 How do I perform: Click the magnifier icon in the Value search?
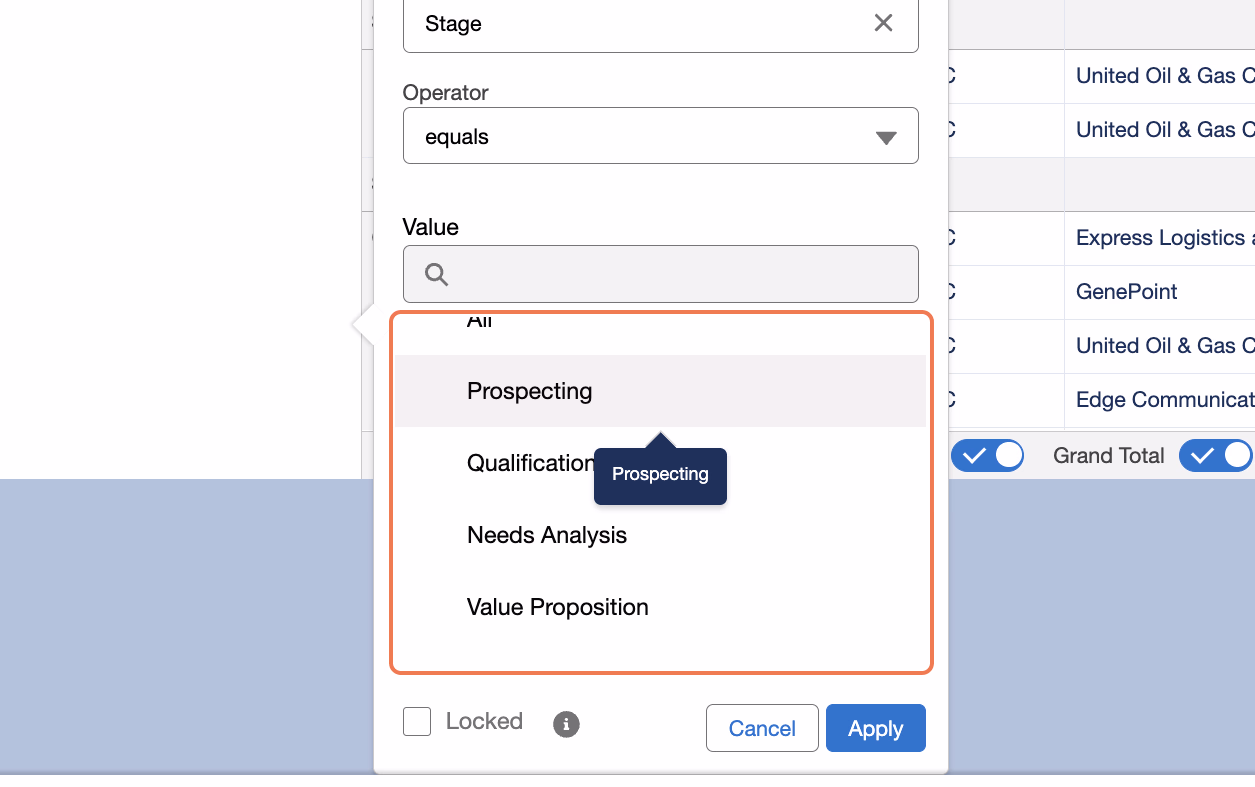436,274
